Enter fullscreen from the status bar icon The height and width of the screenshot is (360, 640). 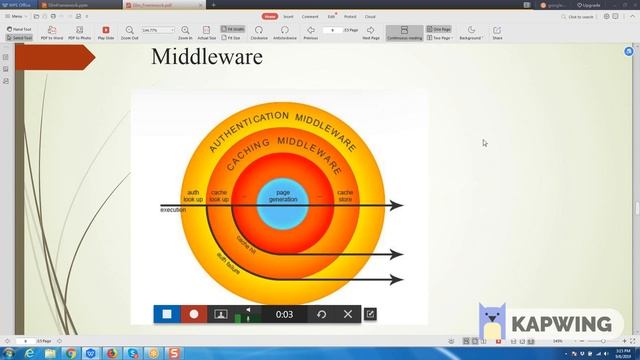633,341
